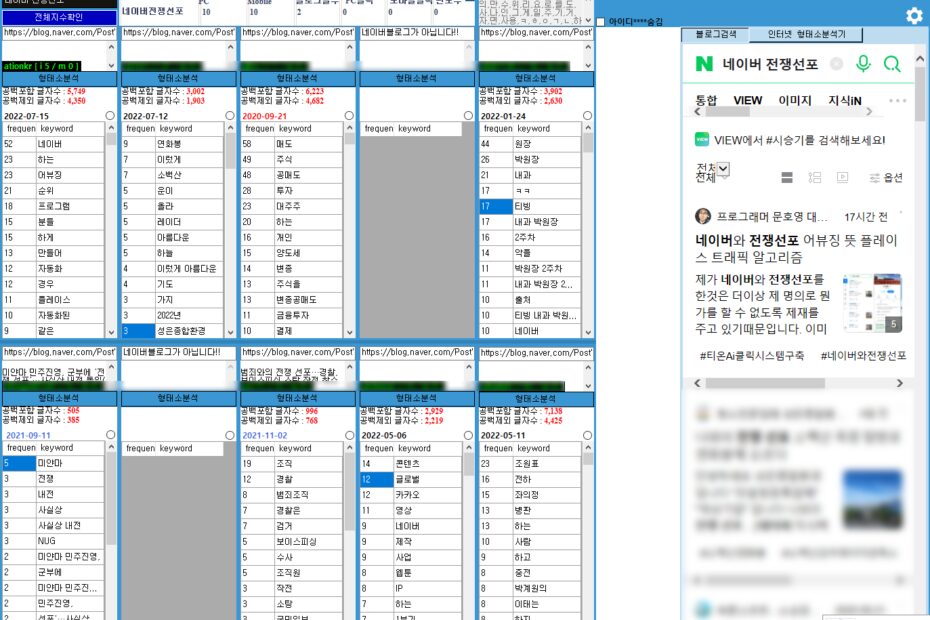Click the URL field above the 2022-07-12 panel

click(x=178, y=33)
